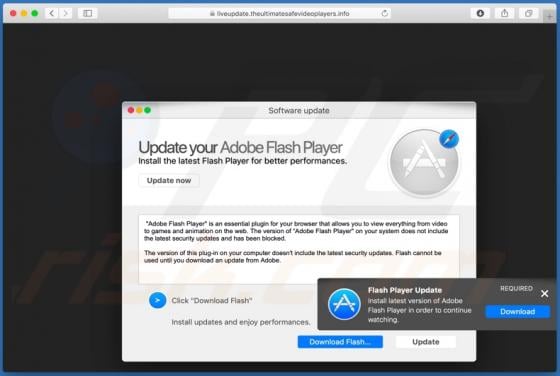This screenshot has height=376, width=560.
Task: Click the Update your Adobe Flash Player heading
Action: (x=240, y=147)
